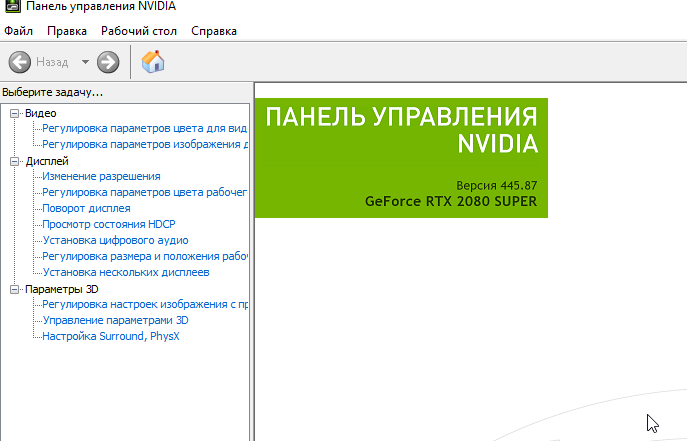Open Регулировка настроек изображения с просмотром
The image size is (687, 441).
pos(145,304)
